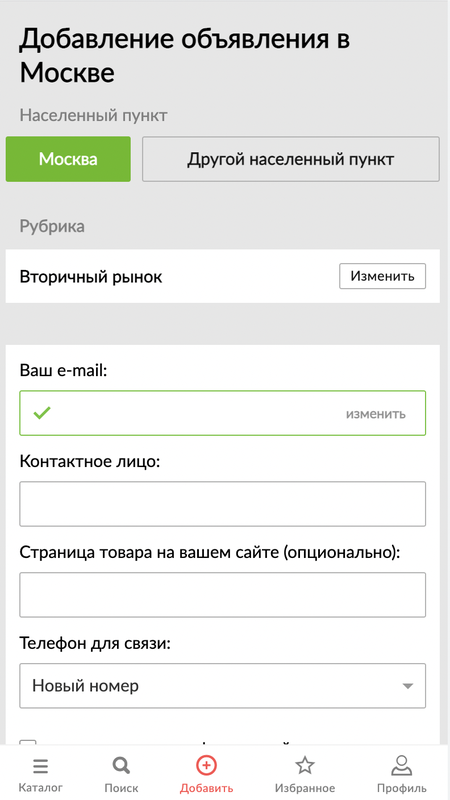
Task: Click the Телефон для связи label
Action: 95,643
